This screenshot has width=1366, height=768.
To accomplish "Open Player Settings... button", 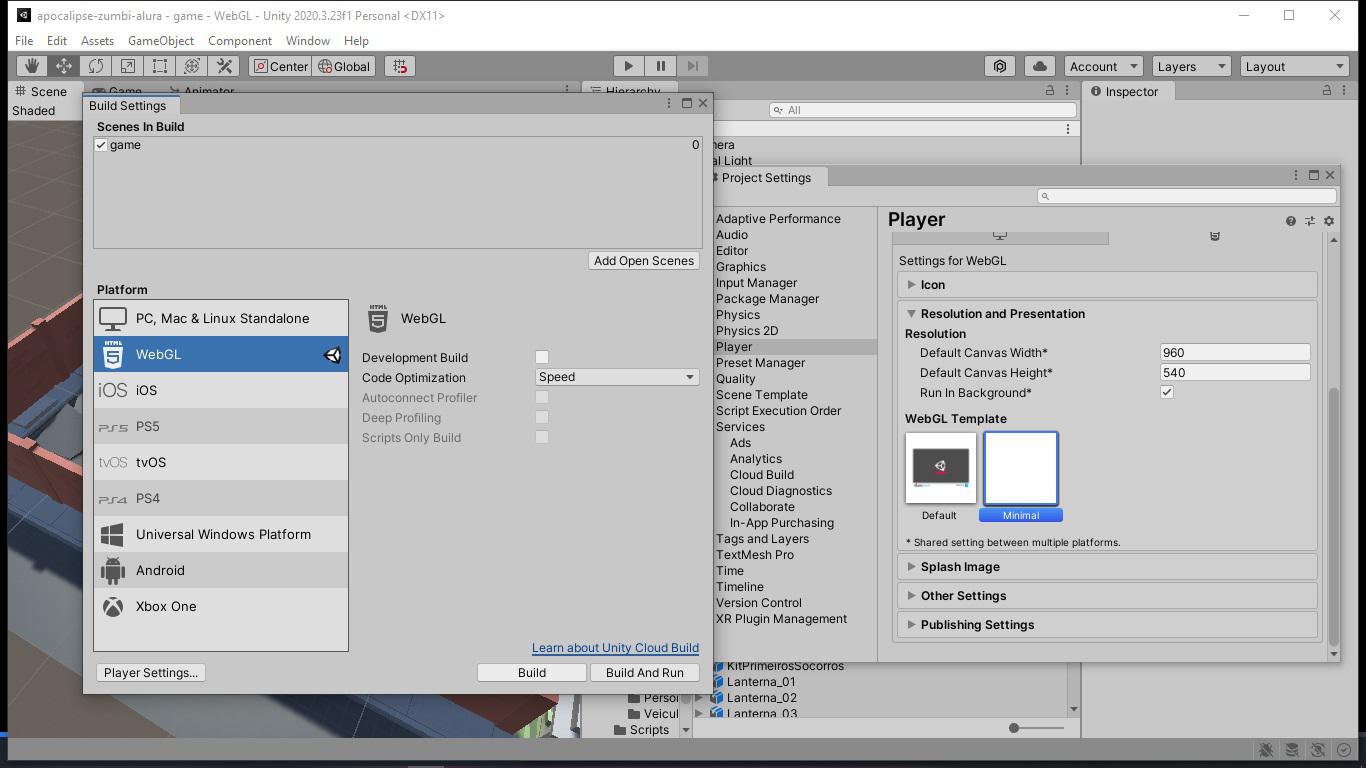I will pos(151,673).
